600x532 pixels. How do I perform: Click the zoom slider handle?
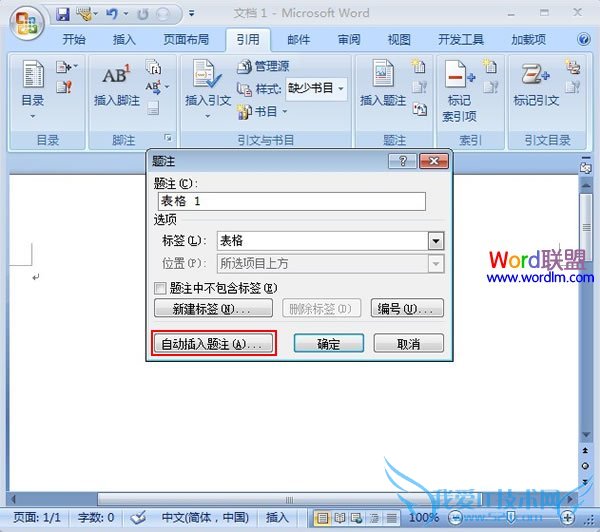[511, 518]
